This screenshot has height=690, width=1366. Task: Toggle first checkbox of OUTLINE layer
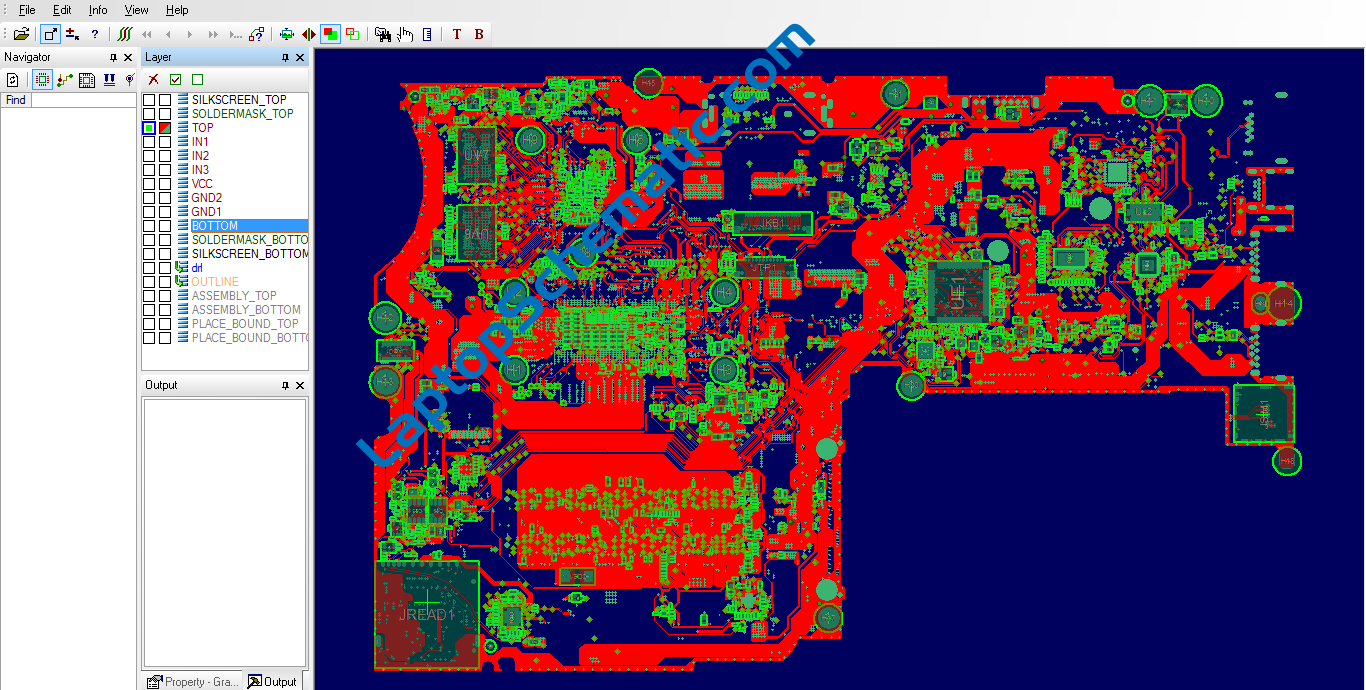(149, 282)
